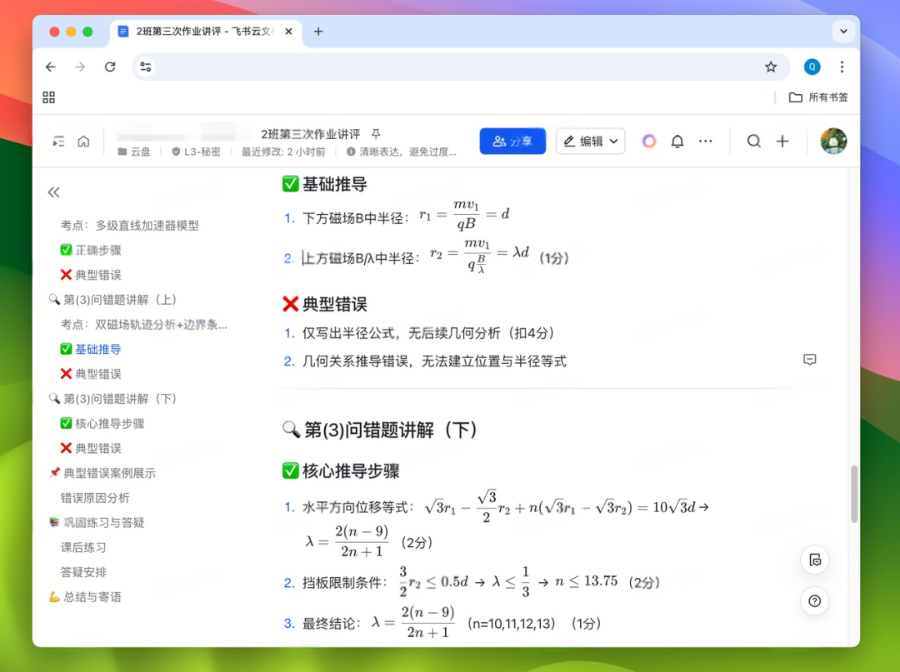Create a new document with plus
Screen dimensions: 900x672
click(x=782, y=141)
